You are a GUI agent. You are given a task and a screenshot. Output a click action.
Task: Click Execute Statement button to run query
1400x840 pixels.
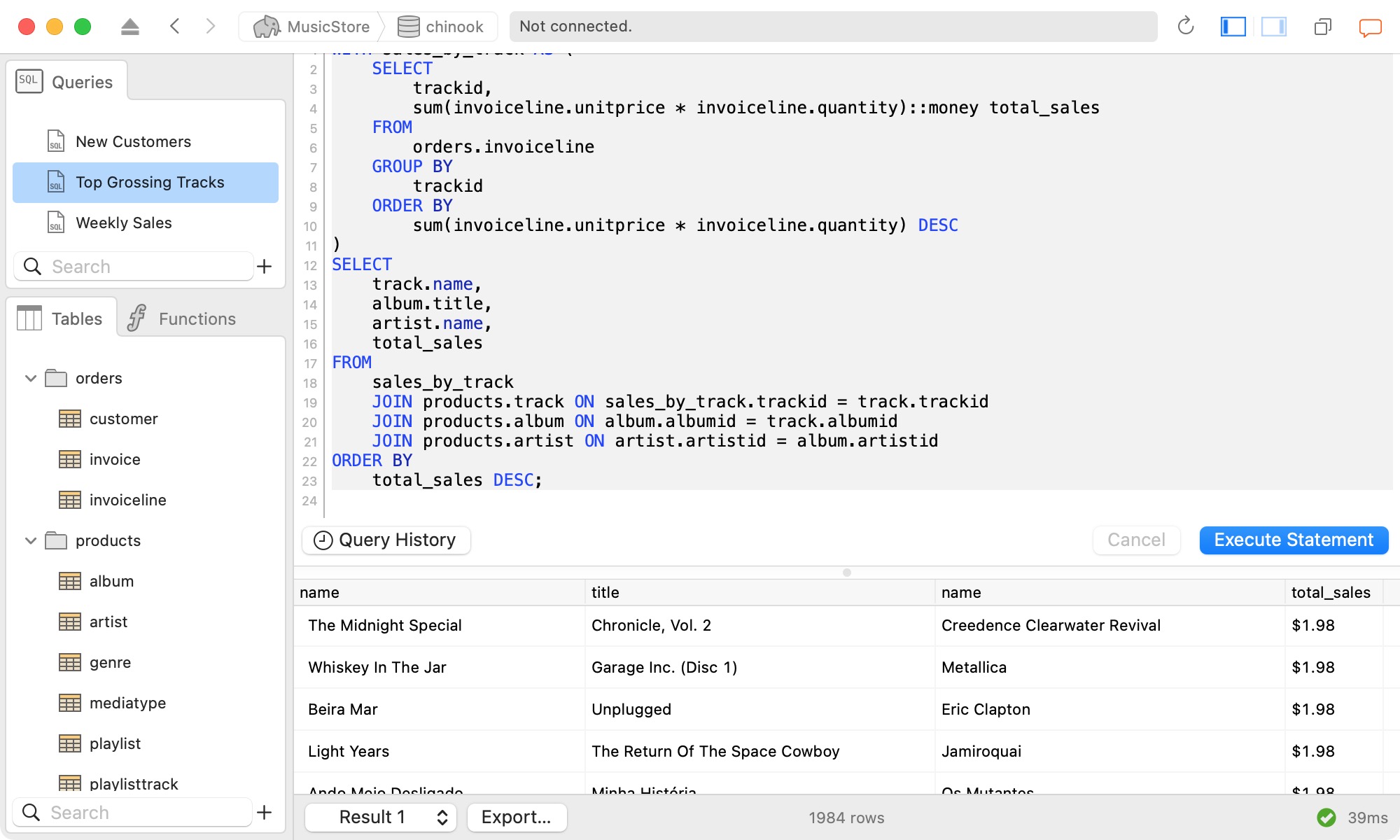pyautogui.click(x=1293, y=540)
